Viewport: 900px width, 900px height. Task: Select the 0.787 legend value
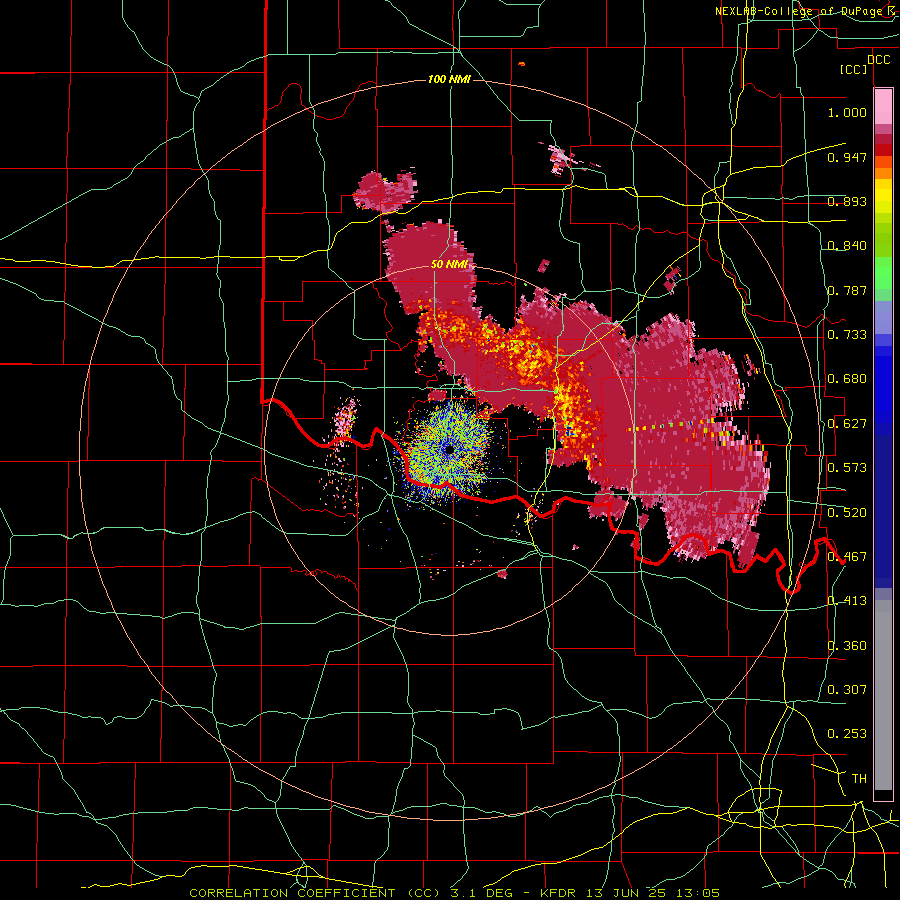tap(847, 290)
